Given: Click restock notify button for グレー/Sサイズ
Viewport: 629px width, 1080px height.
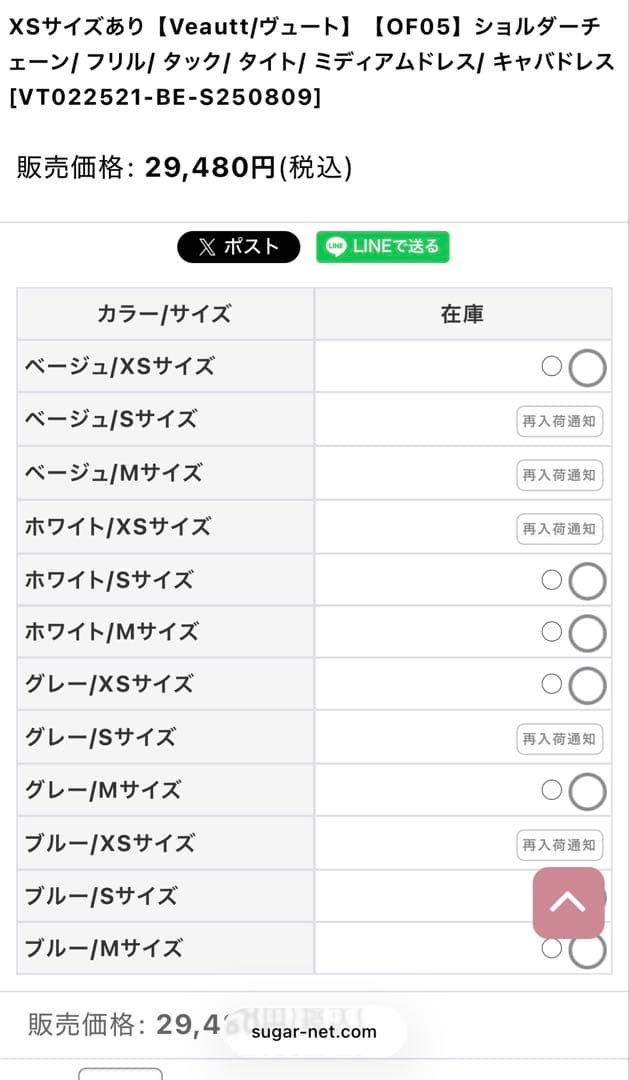Looking at the screenshot, I should (x=559, y=739).
